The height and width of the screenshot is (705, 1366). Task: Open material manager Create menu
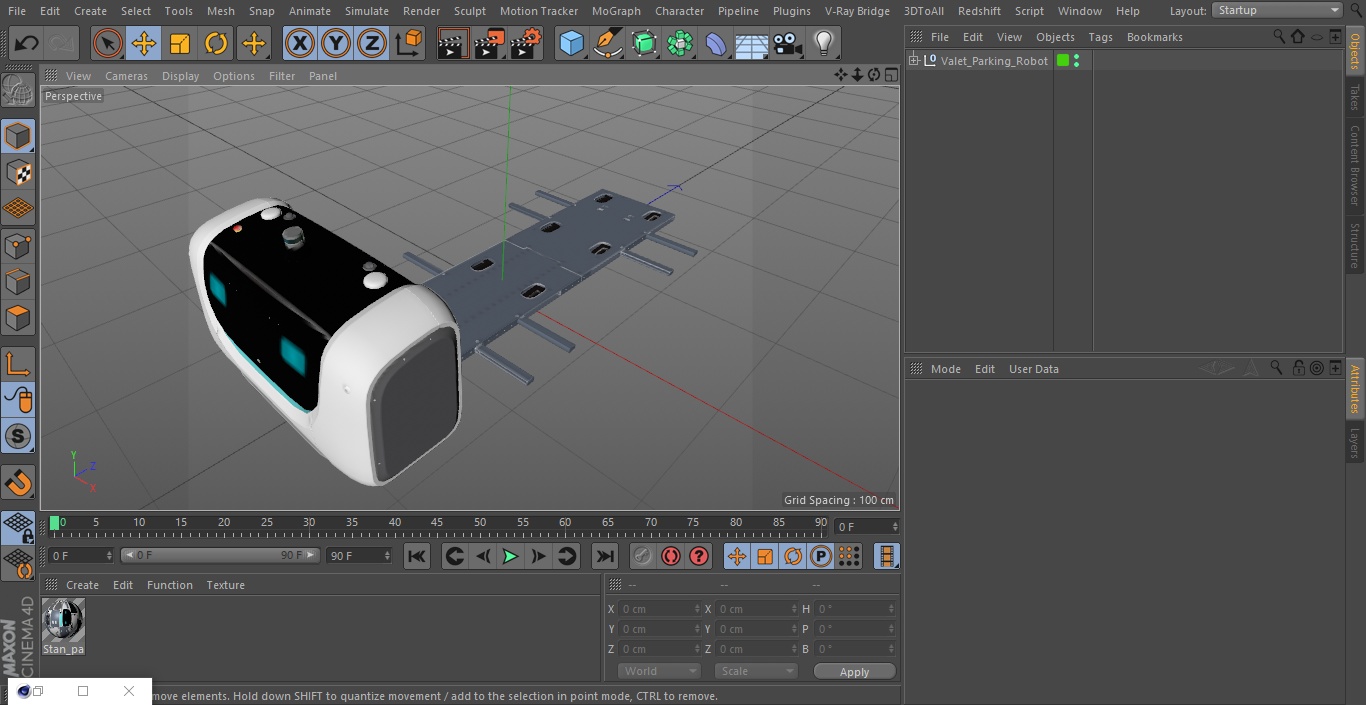click(82, 585)
